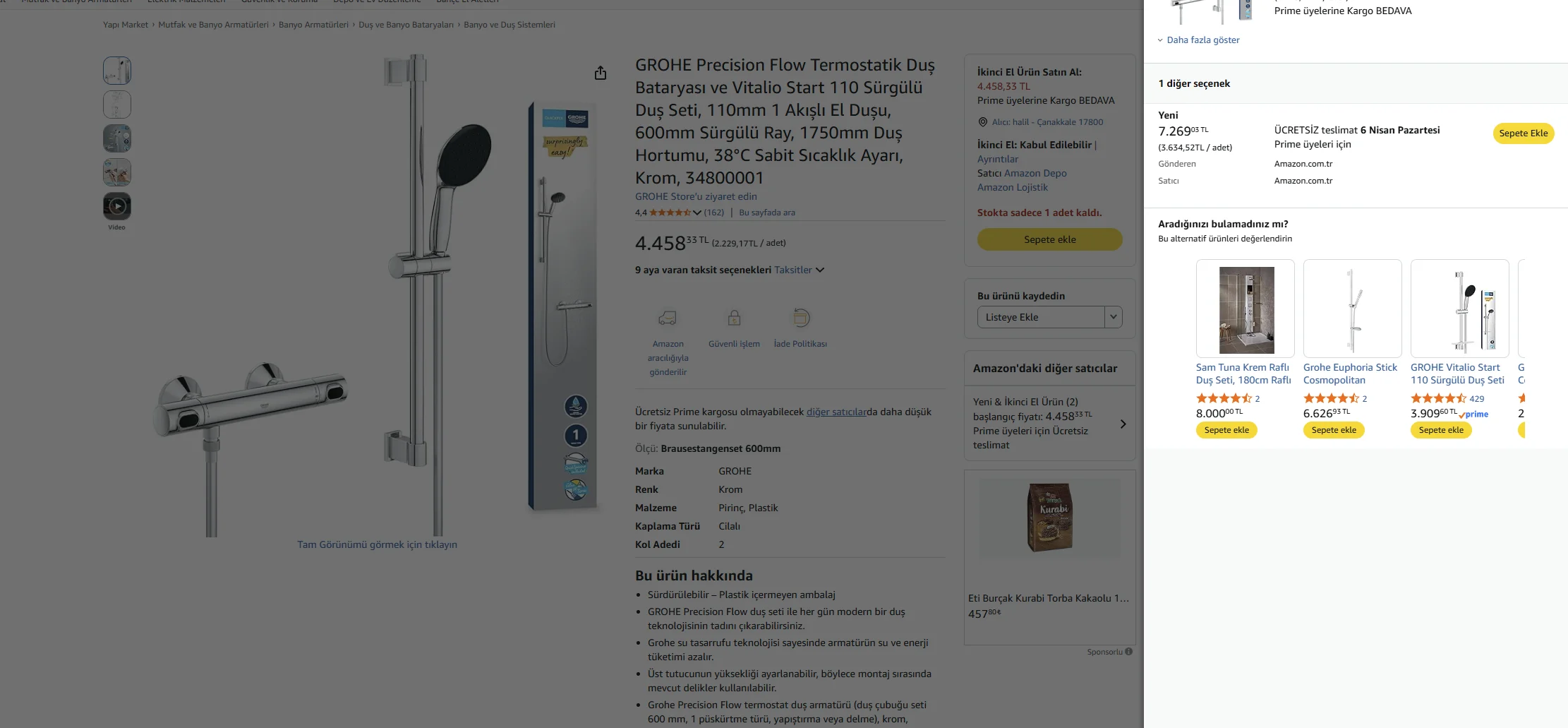Viewport: 1568px width, 728px height.
Task: Go to Yapı Market breadcrumb
Action: [126, 25]
